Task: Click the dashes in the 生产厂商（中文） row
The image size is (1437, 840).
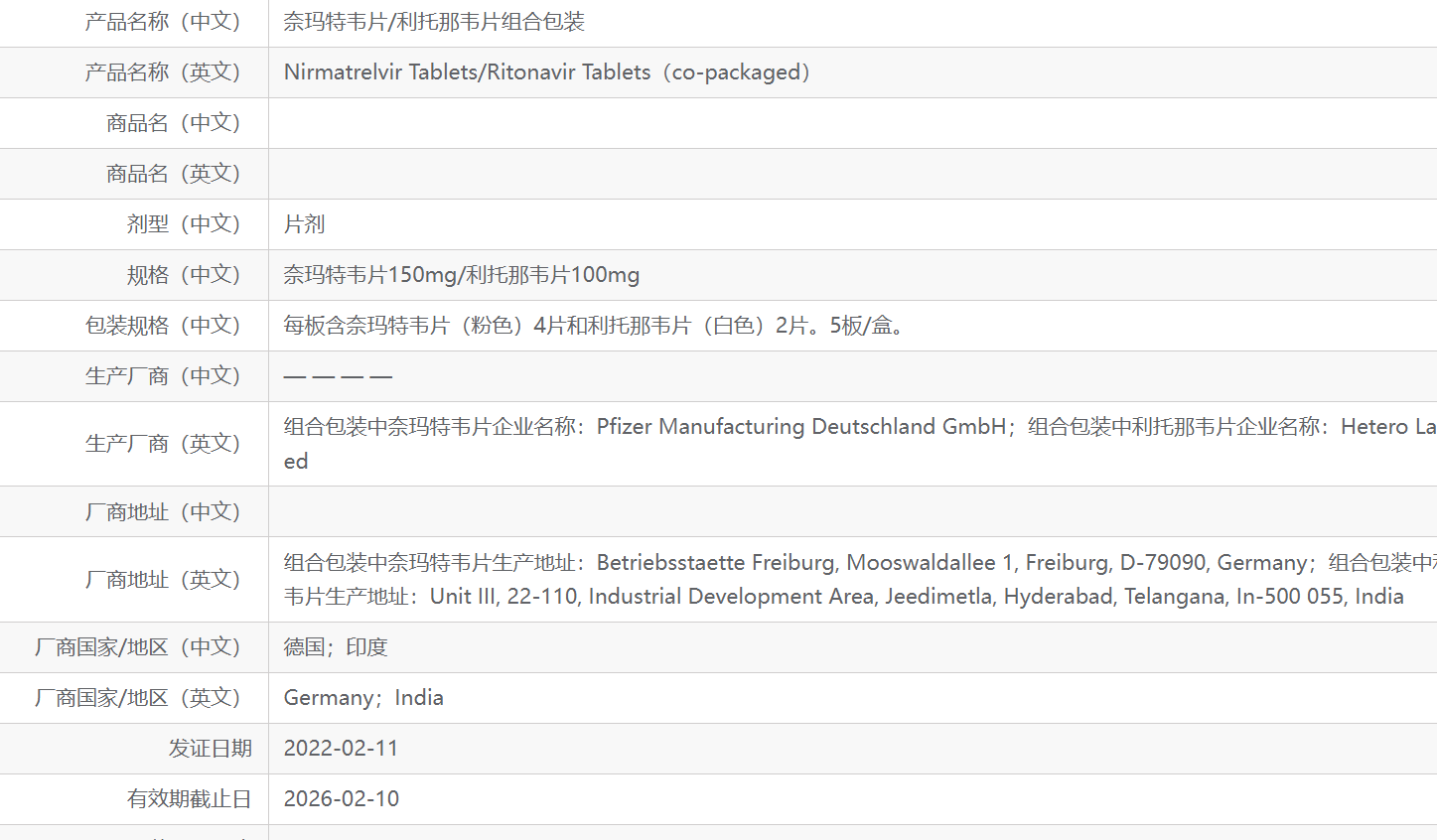Action: [338, 376]
